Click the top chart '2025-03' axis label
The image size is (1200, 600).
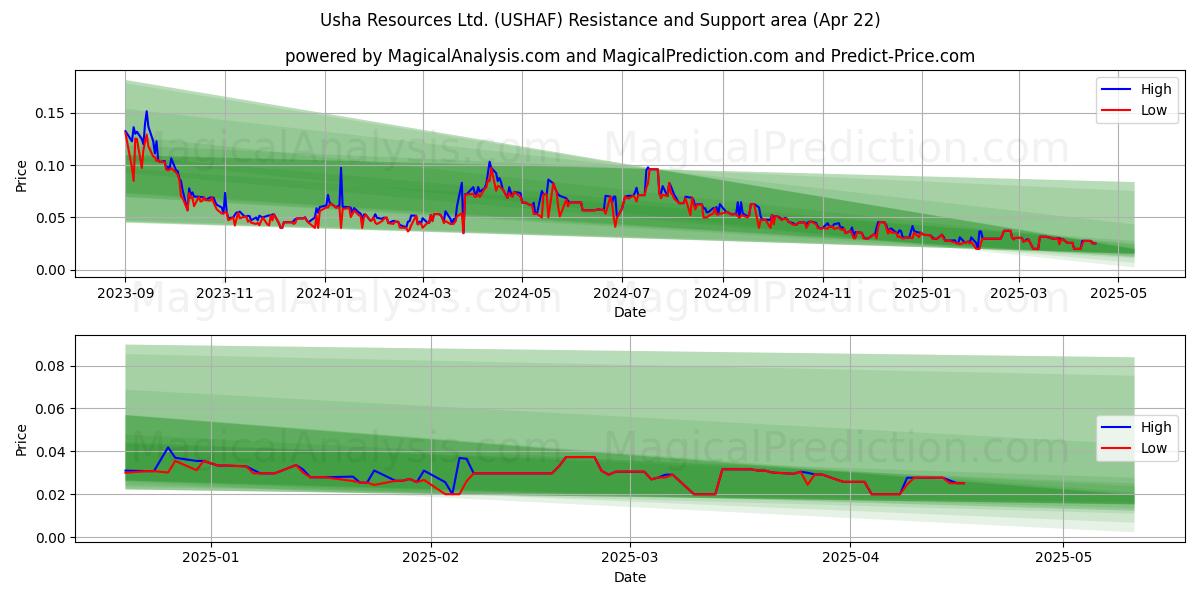(1019, 294)
